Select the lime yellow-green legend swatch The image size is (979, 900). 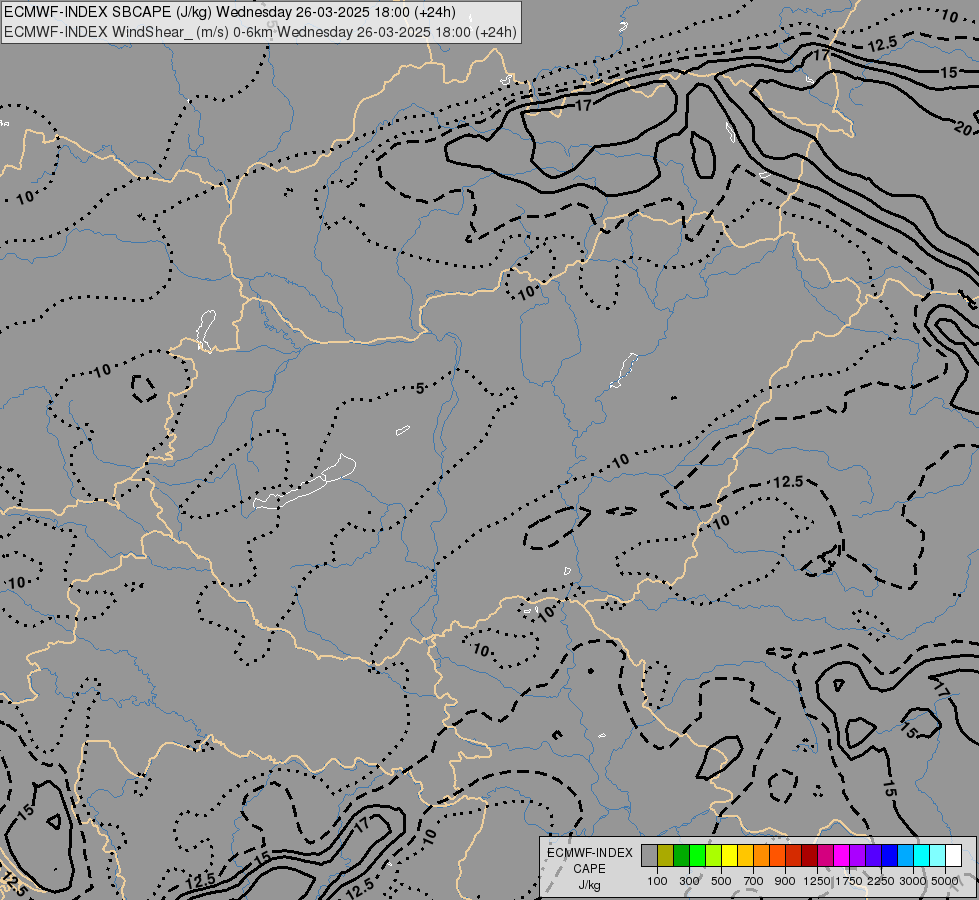tap(714, 856)
